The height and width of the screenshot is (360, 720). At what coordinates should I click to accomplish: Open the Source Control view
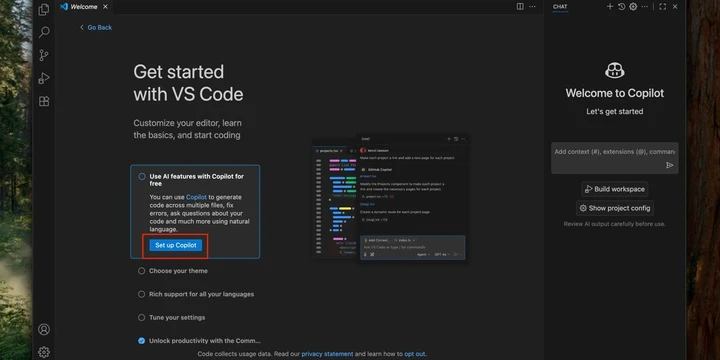(44, 55)
